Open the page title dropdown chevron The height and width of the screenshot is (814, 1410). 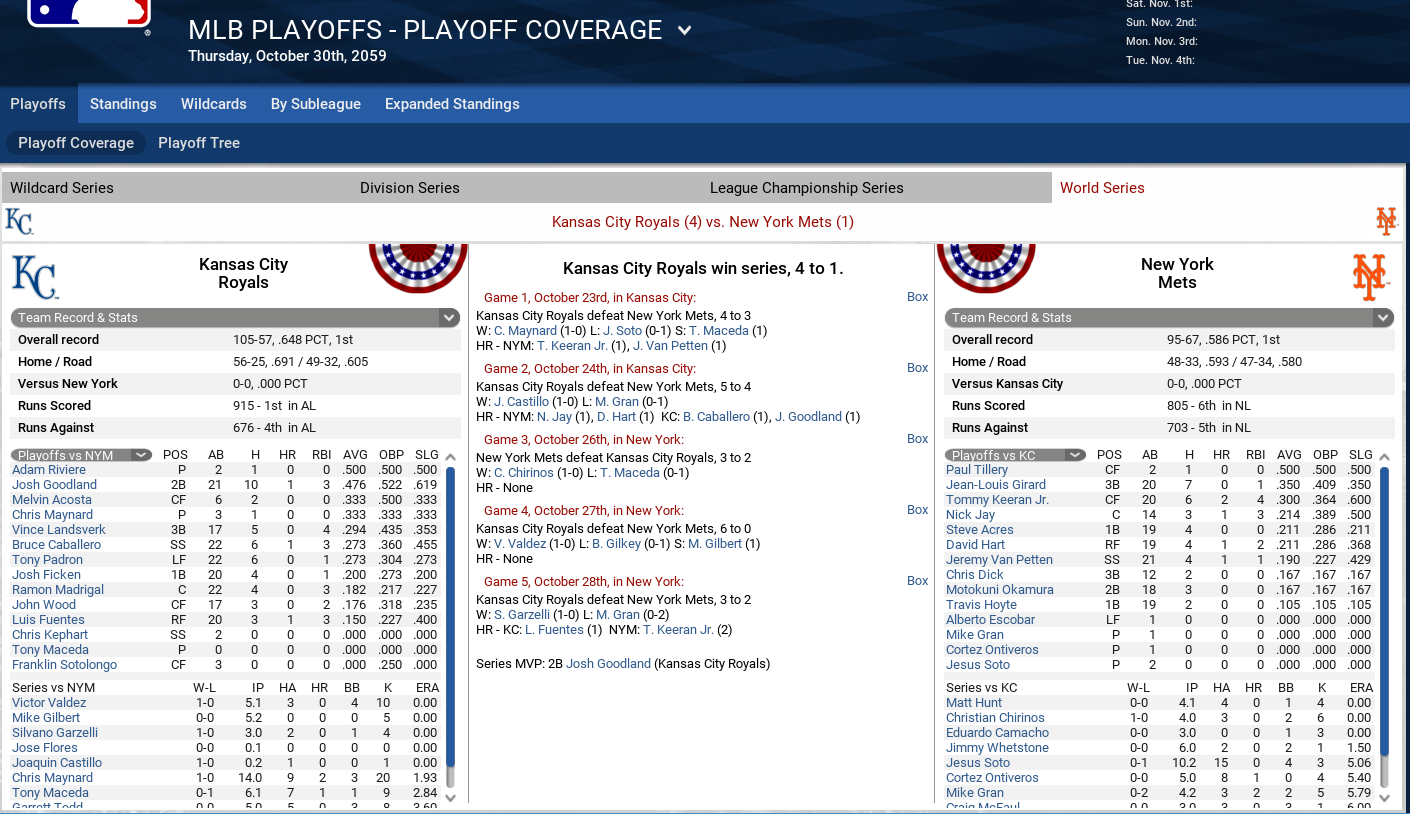tap(684, 30)
